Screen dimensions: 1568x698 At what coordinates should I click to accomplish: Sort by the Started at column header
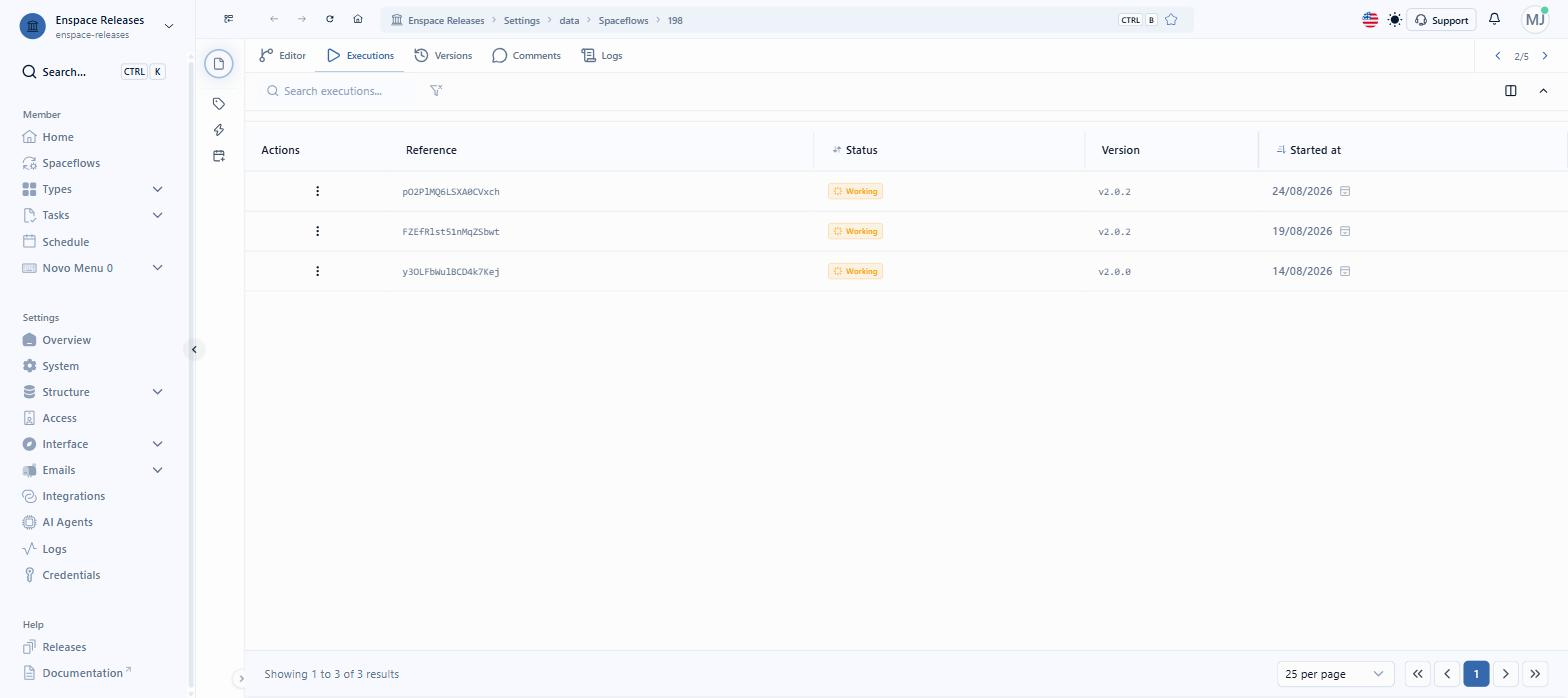(1315, 150)
